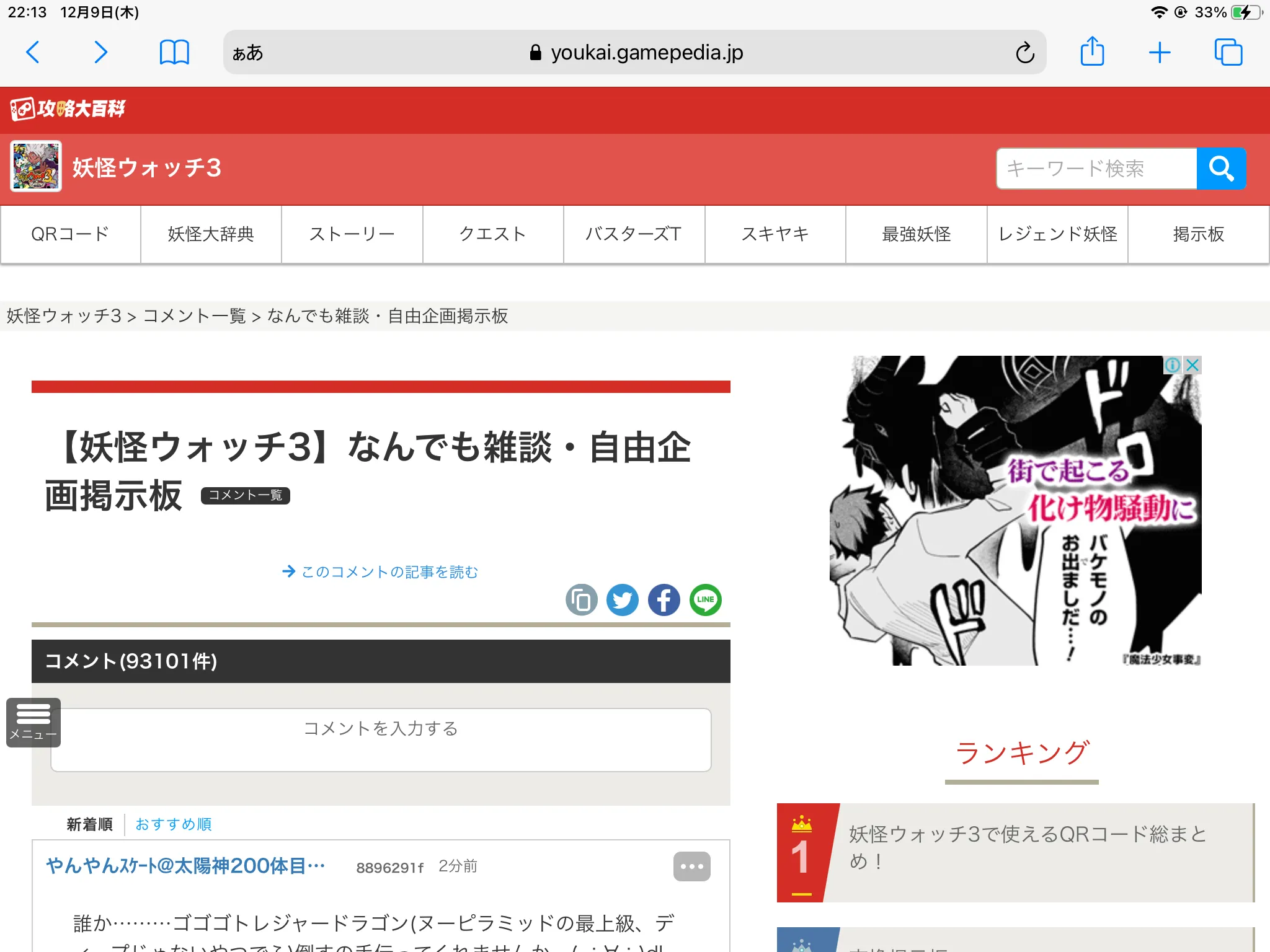Tap the 22:13 clock in status bar
1270x952 pixels.
(27, 12)
